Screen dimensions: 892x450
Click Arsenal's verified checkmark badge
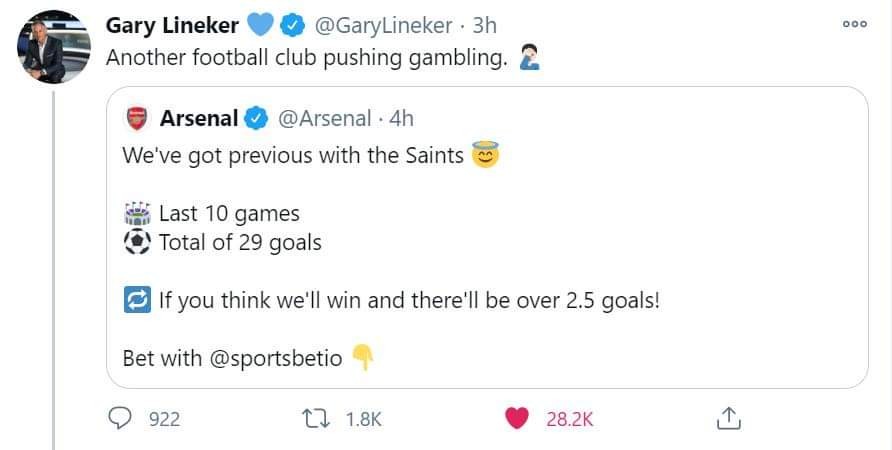(255, 118)
